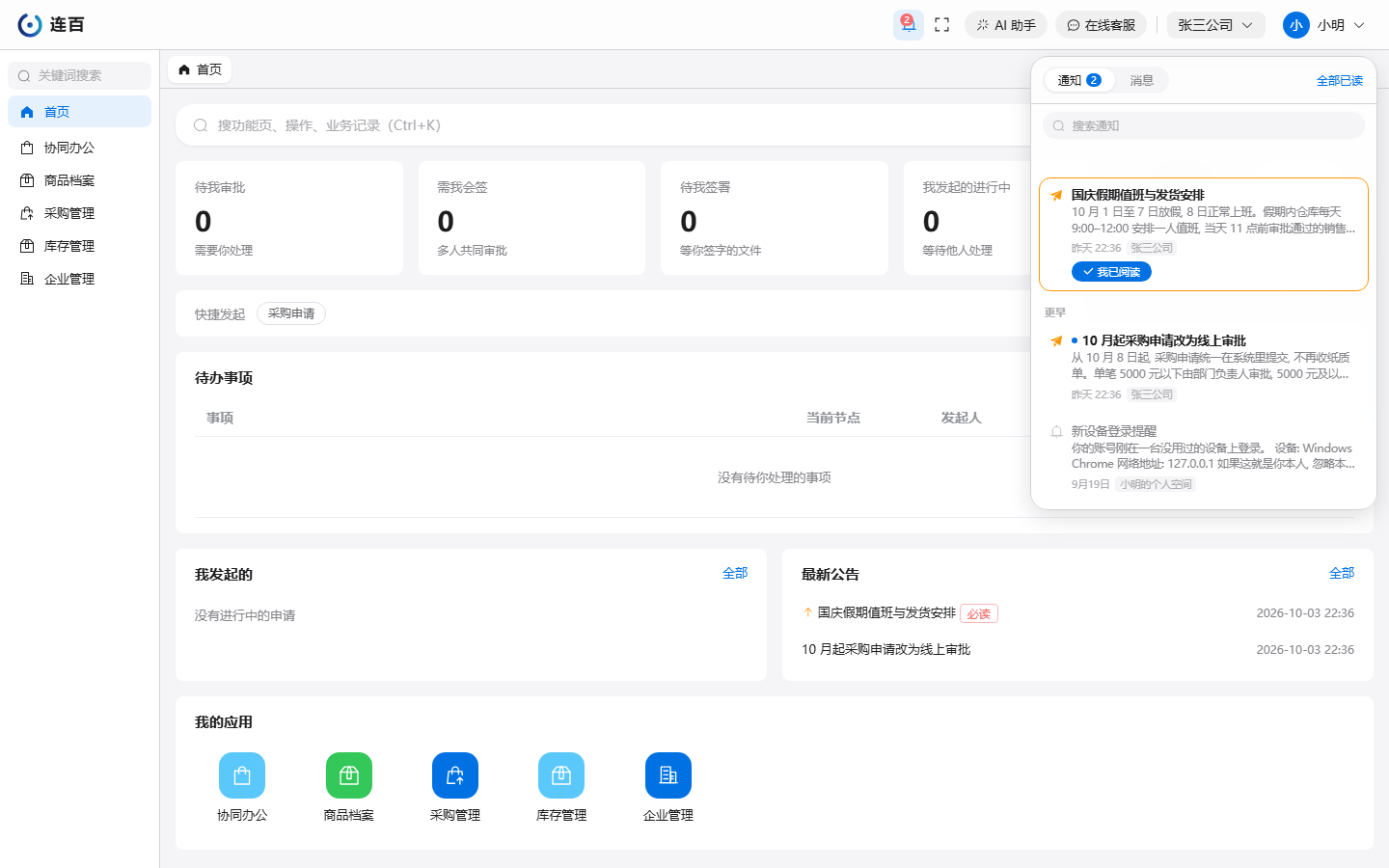Viewport: 1389px width, 868px height.
Task: Switch to the 消息 tab
Action: pyautogui.click(x=1142, y=80)
